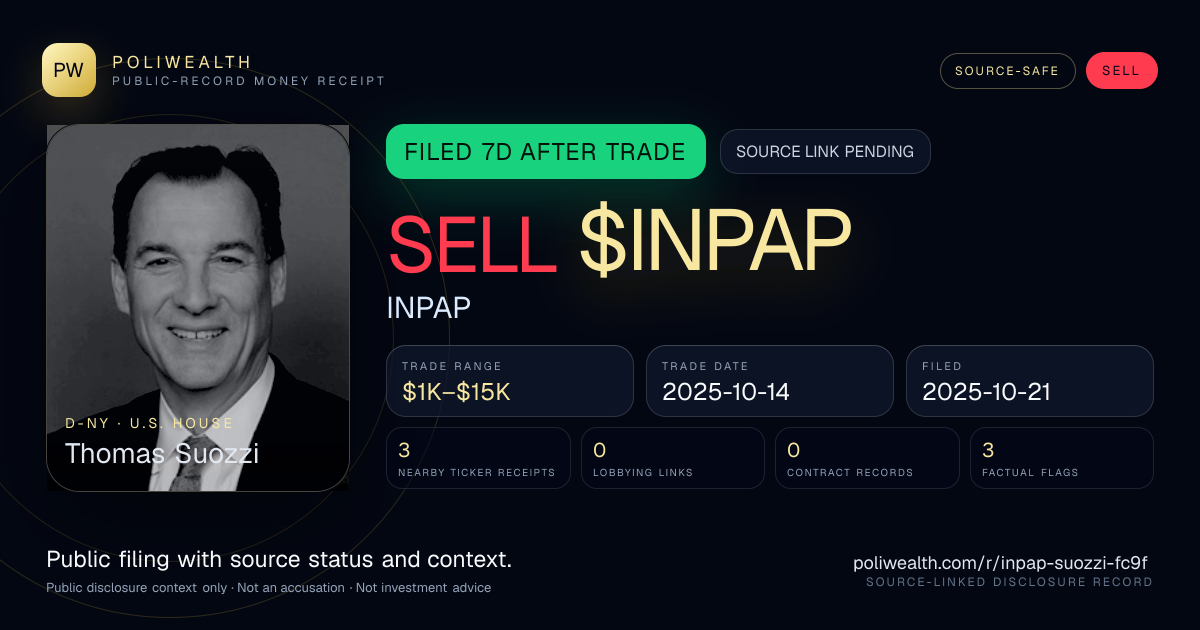Visit the poliwealth.com/r/inpap-suozzi-fc9f link
The width and height of the screenshot is (1200, 630).
(x=1000, y=563)
